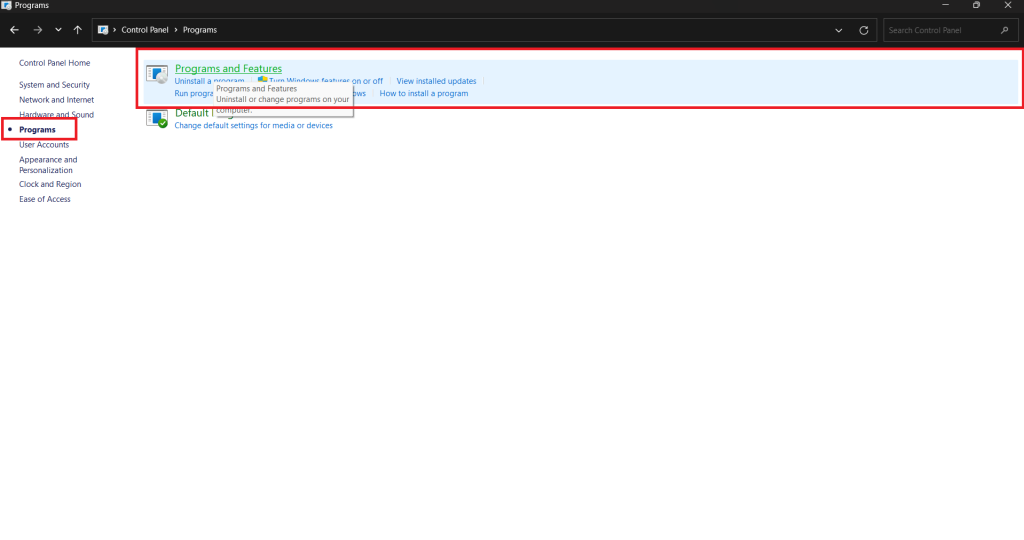Go back with the back arrow
1024x540 pixels.
pyautogui.click(x=14, y=30)
